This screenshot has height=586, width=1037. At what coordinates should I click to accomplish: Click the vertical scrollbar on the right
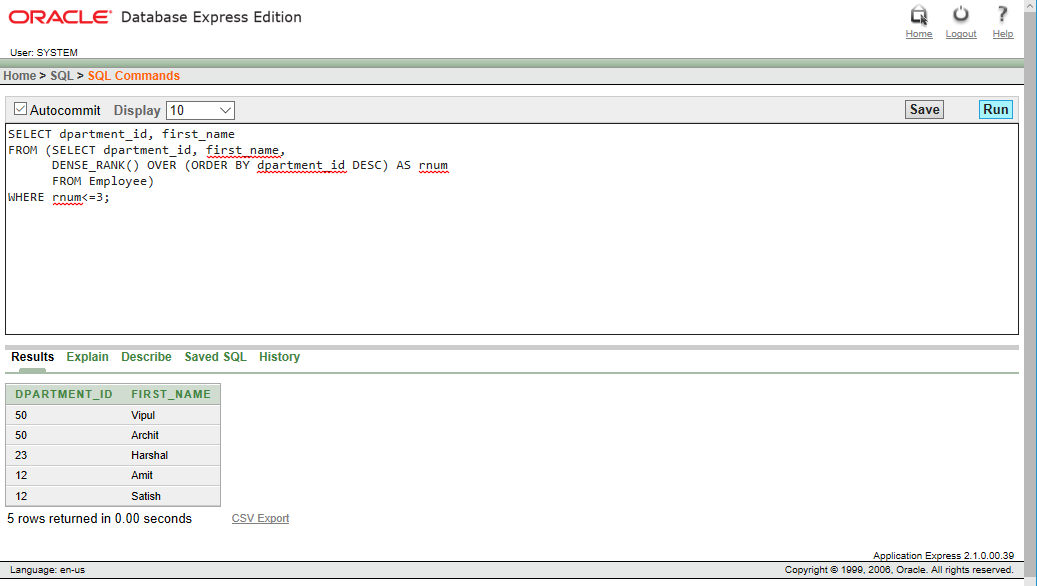pyautogui.click(x=1030, y=291)
